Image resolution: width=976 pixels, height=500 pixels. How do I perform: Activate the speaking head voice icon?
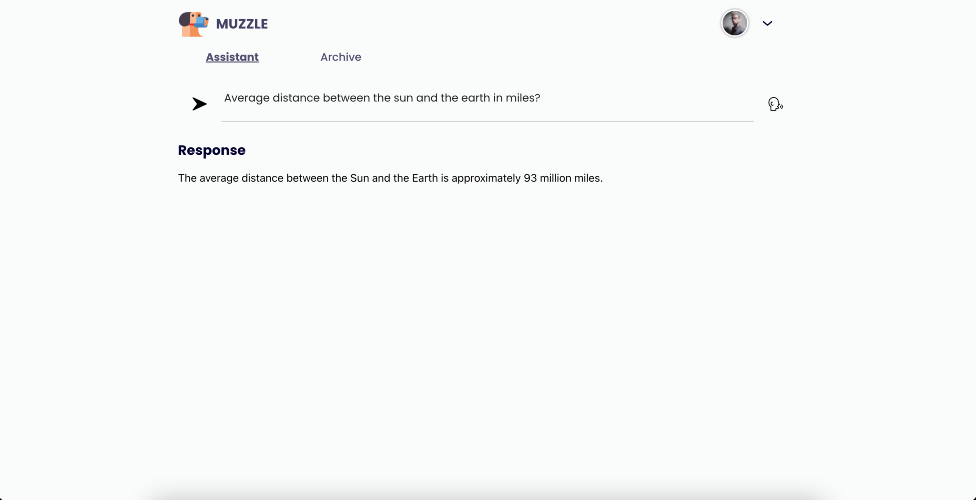point(775,104)
